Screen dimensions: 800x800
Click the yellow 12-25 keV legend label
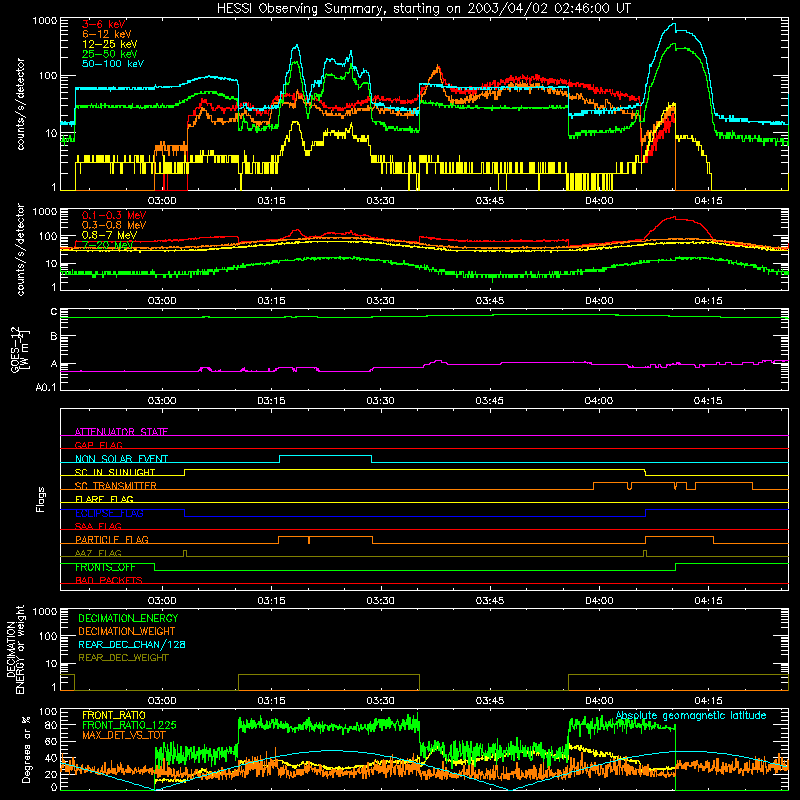109,44
